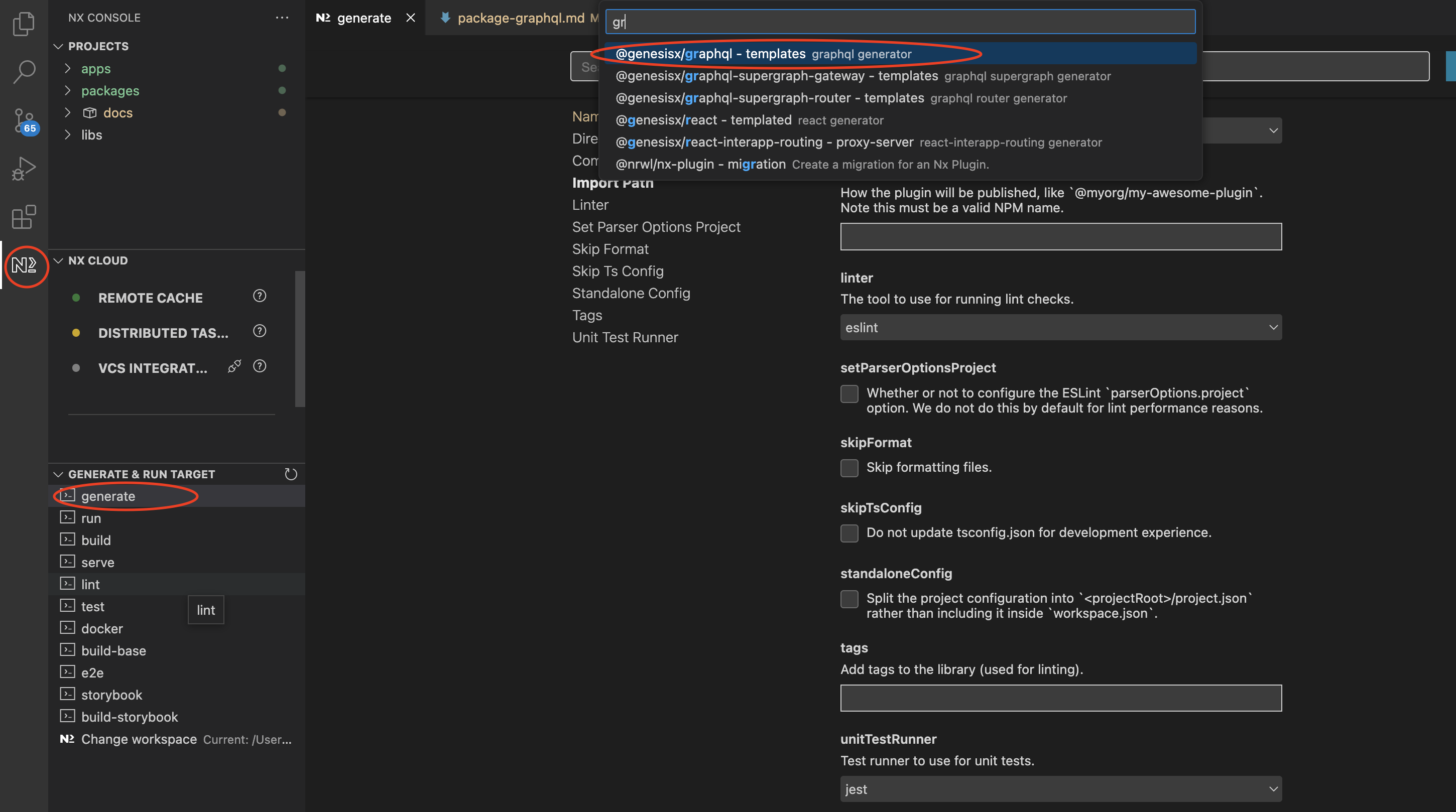
Task: Open the linter dropdown showing eslint
Action: click(1061, 327)
